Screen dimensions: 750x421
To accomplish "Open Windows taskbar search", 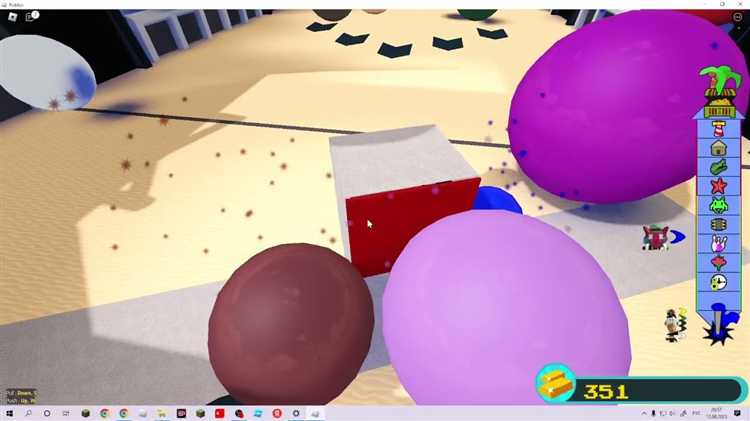I will (28, 413).
